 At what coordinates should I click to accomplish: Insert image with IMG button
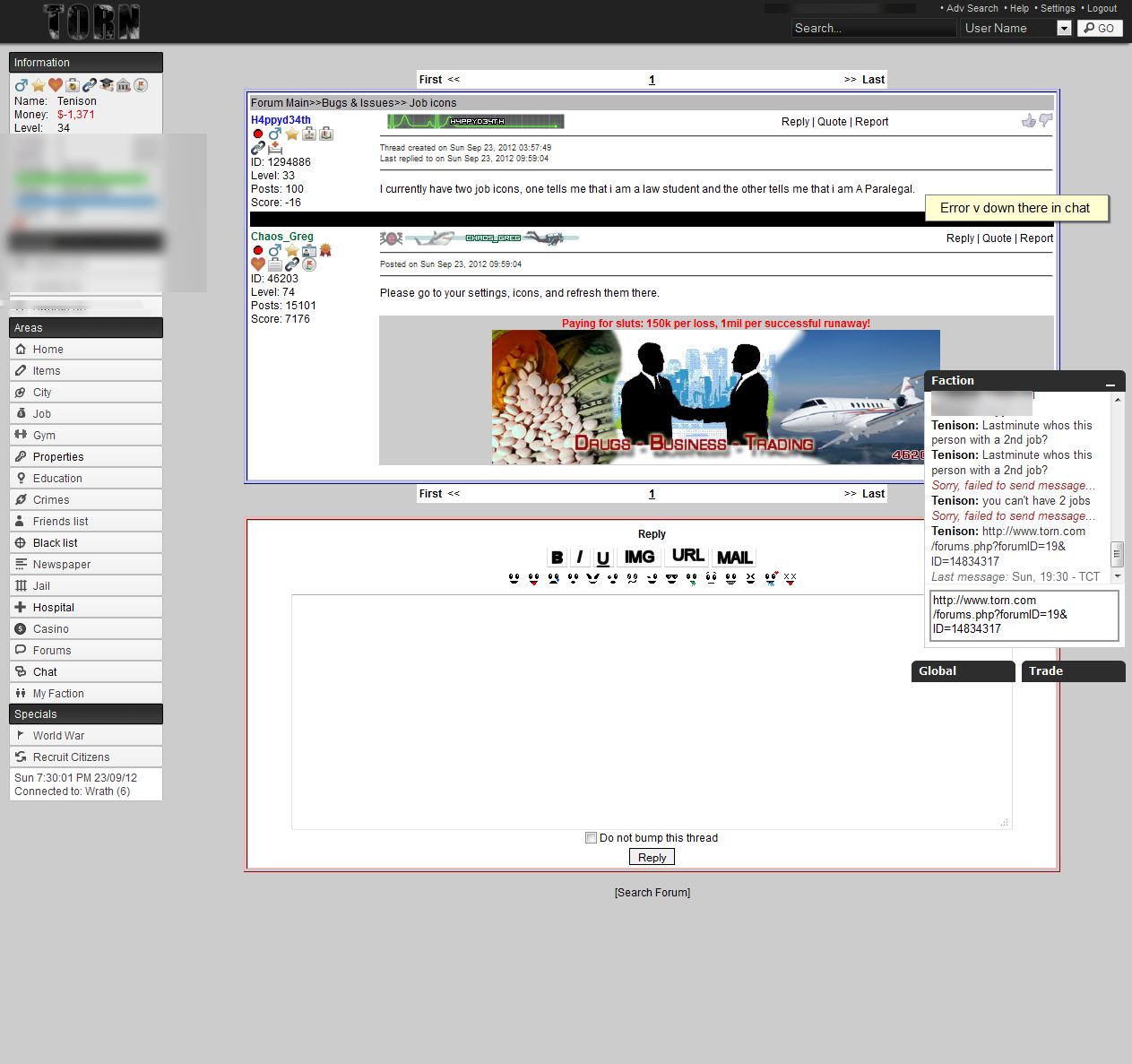click(639, 558)
